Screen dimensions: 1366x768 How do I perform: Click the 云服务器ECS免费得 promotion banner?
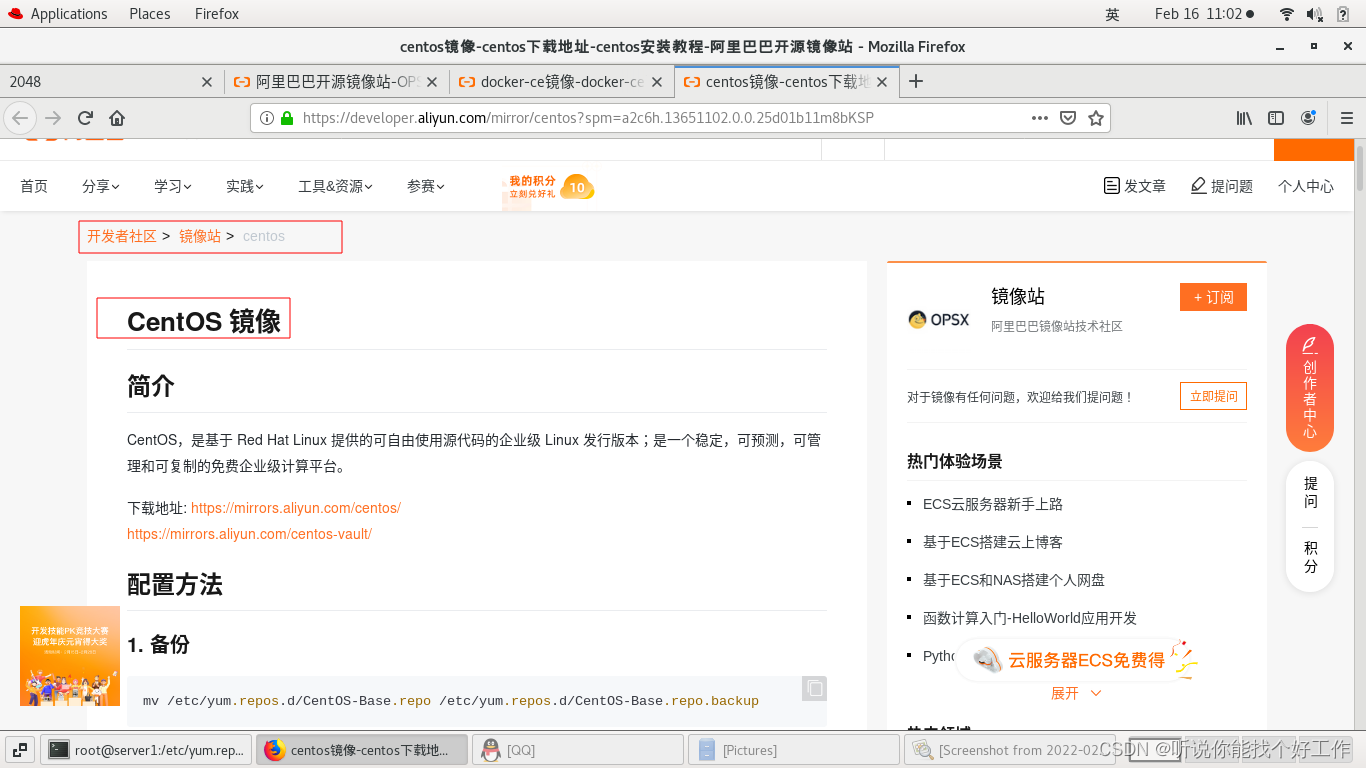pos(1078,660)
